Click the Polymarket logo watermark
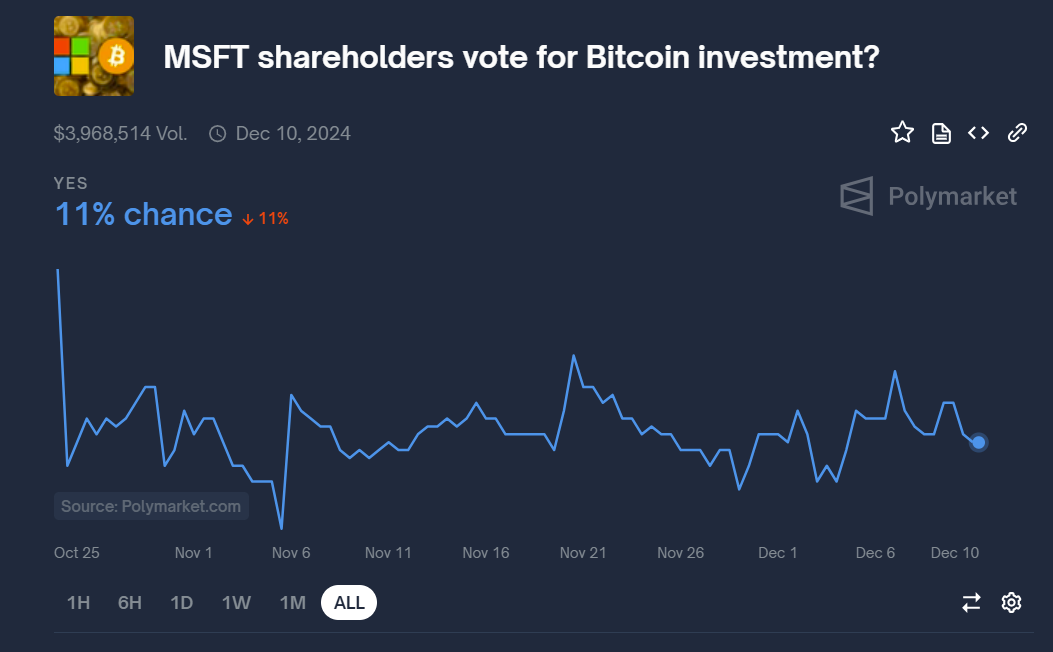The height and width of the screenshot is (652, 1053). coord(928,196)
